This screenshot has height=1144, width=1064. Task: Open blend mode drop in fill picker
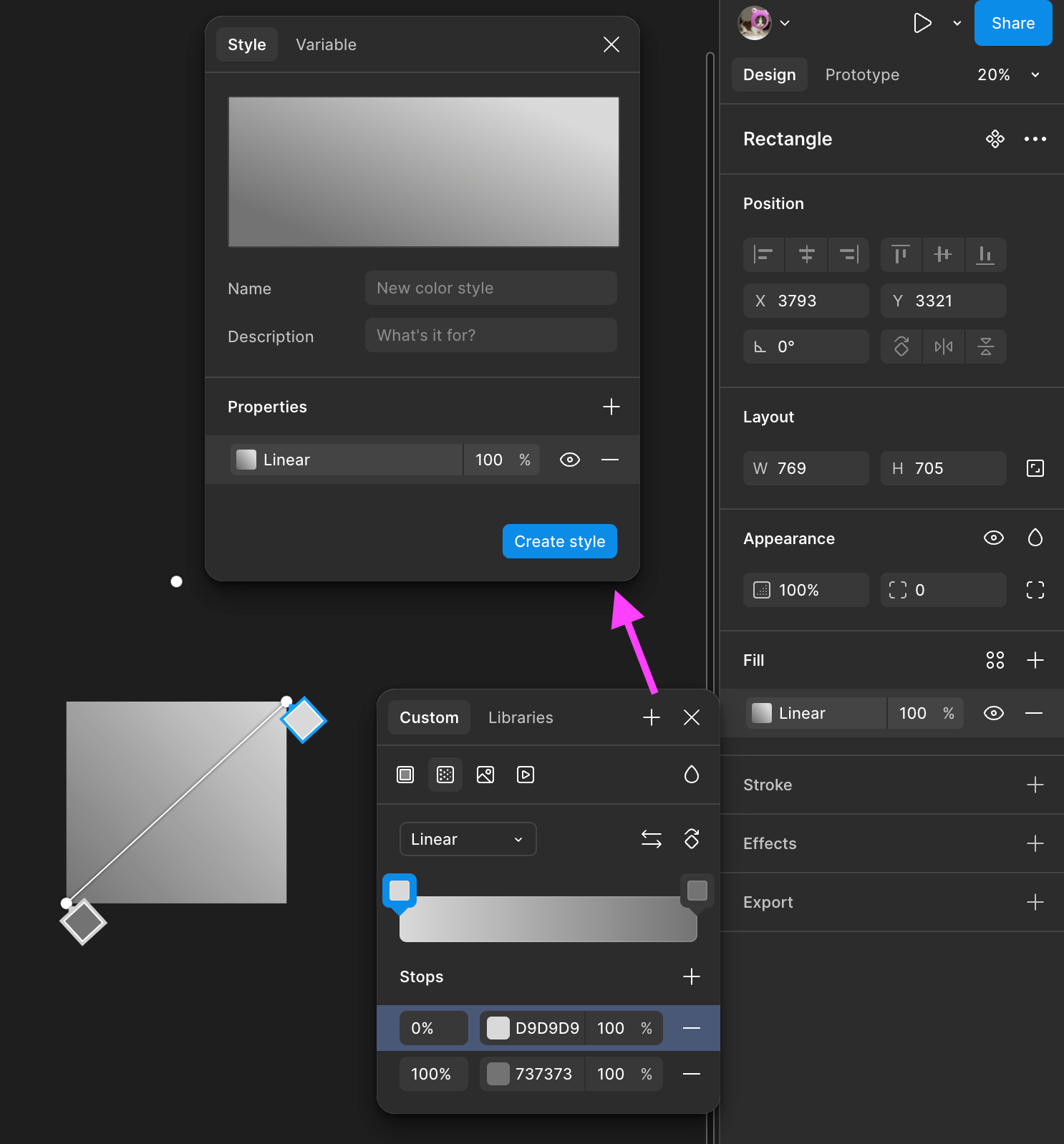point(692,775)
